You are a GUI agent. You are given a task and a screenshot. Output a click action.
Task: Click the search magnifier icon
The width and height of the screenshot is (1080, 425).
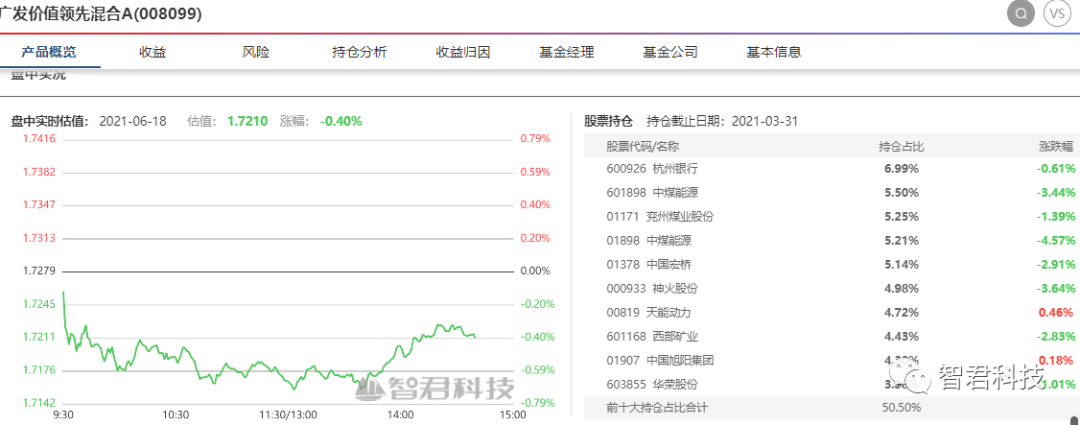[1021, 14]
